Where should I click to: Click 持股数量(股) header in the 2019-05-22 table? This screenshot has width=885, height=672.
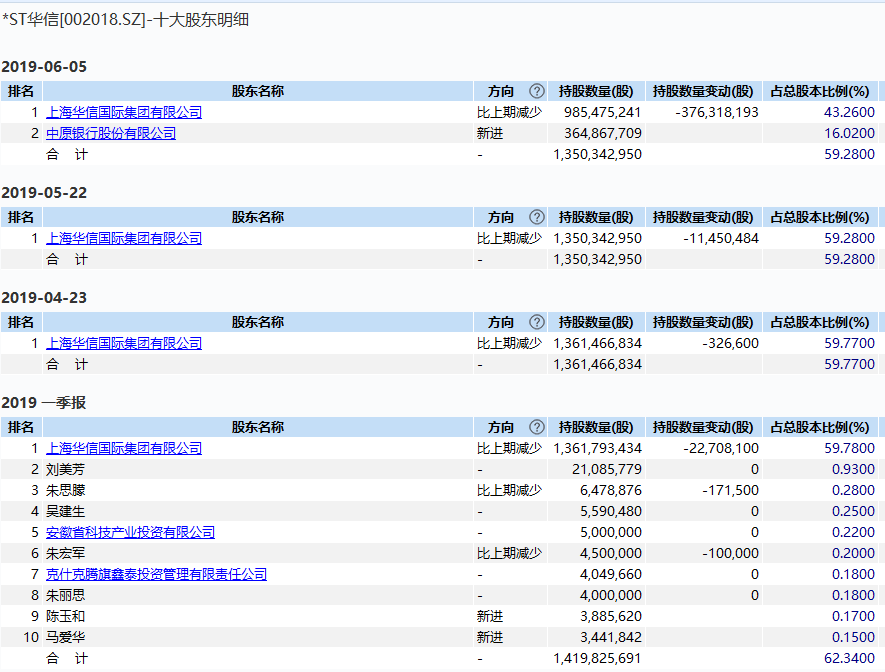point(596,217)
